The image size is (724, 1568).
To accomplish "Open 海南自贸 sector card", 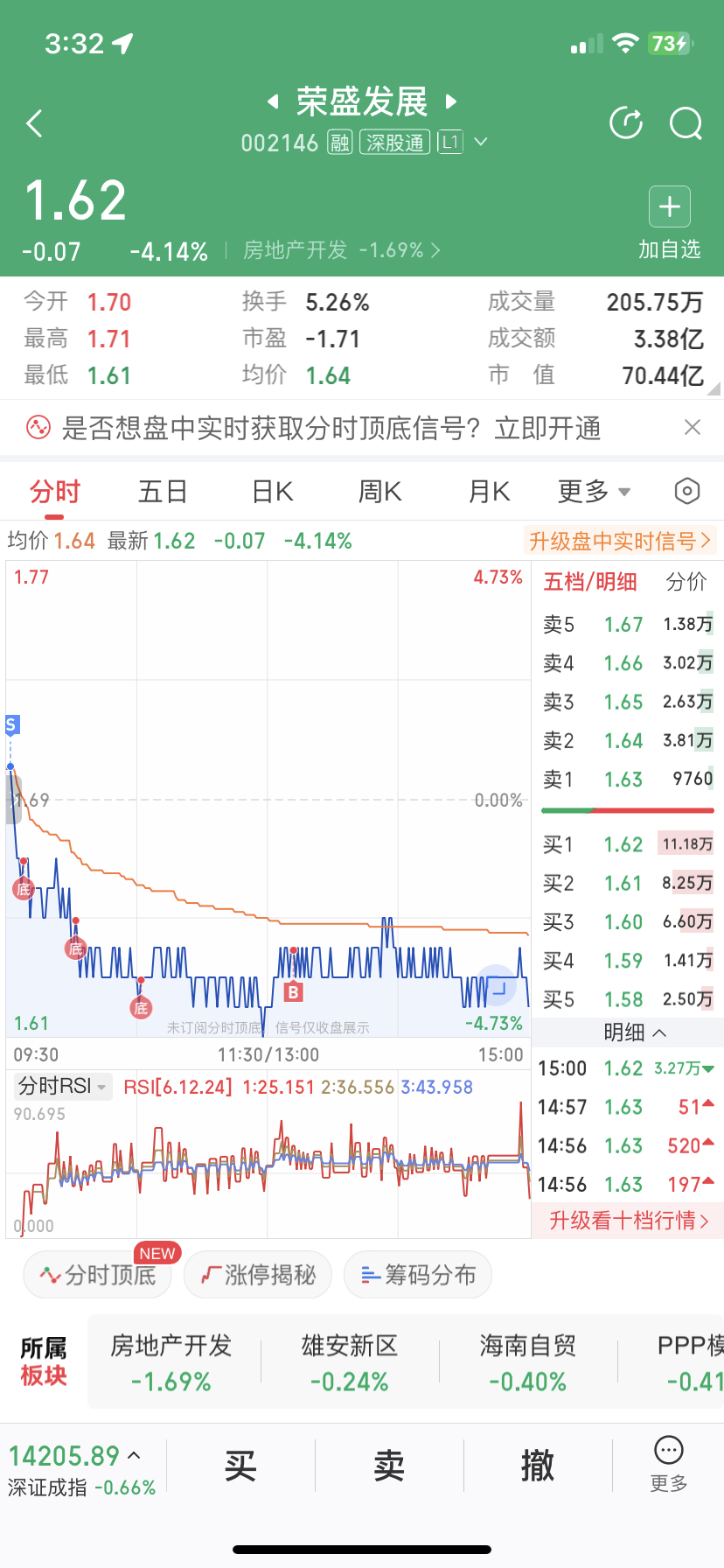I will [x=528, y=1363].
